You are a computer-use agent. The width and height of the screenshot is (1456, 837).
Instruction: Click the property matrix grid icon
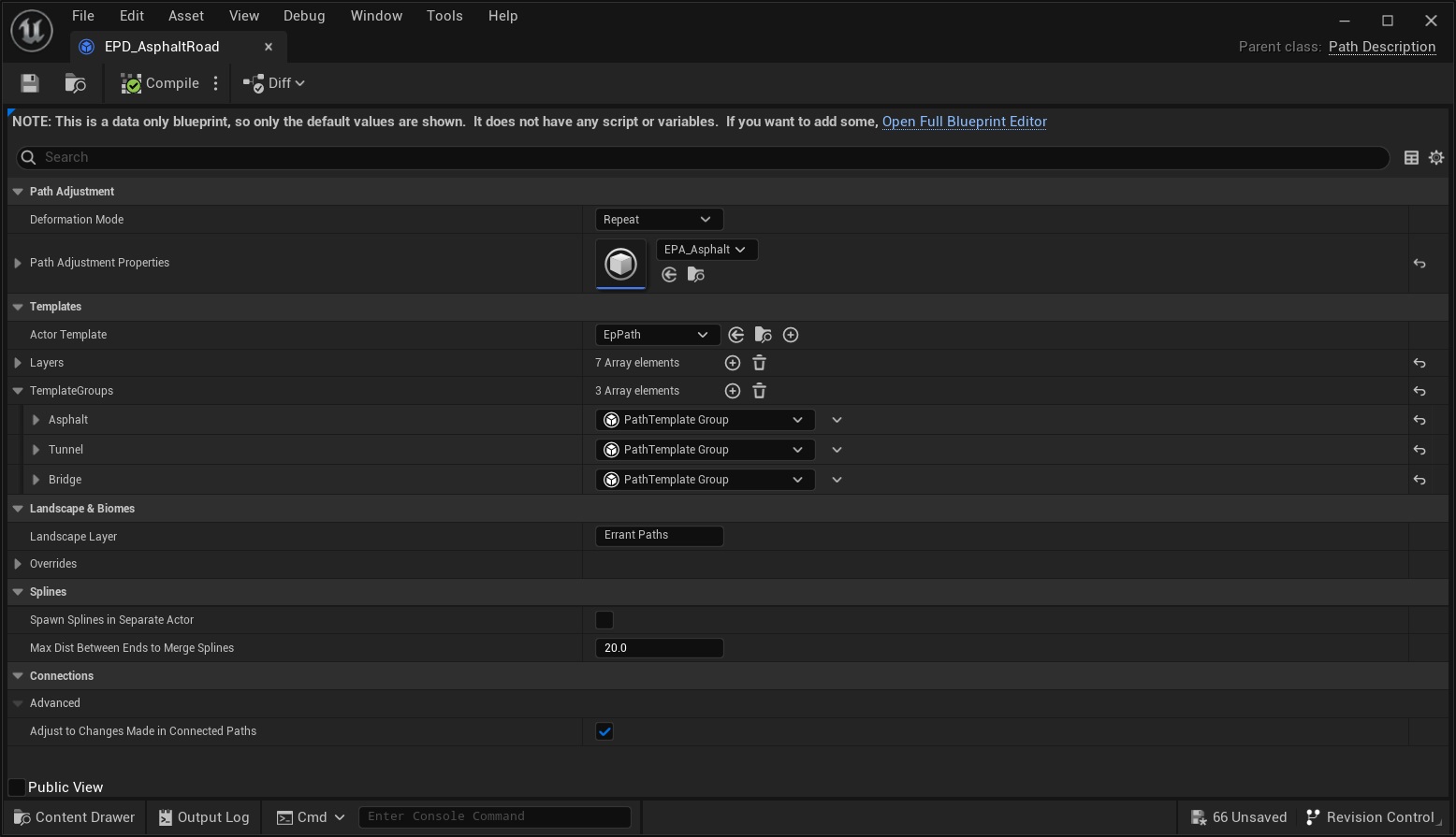[x=1411, y=158]
